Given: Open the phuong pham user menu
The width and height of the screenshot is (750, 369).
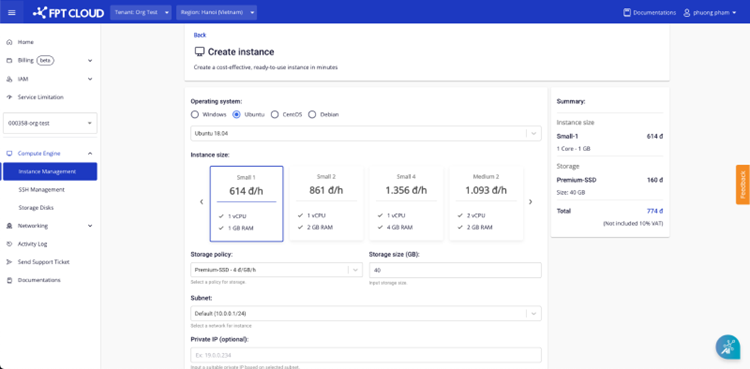Looking at the screenshot, I should 710,12.
